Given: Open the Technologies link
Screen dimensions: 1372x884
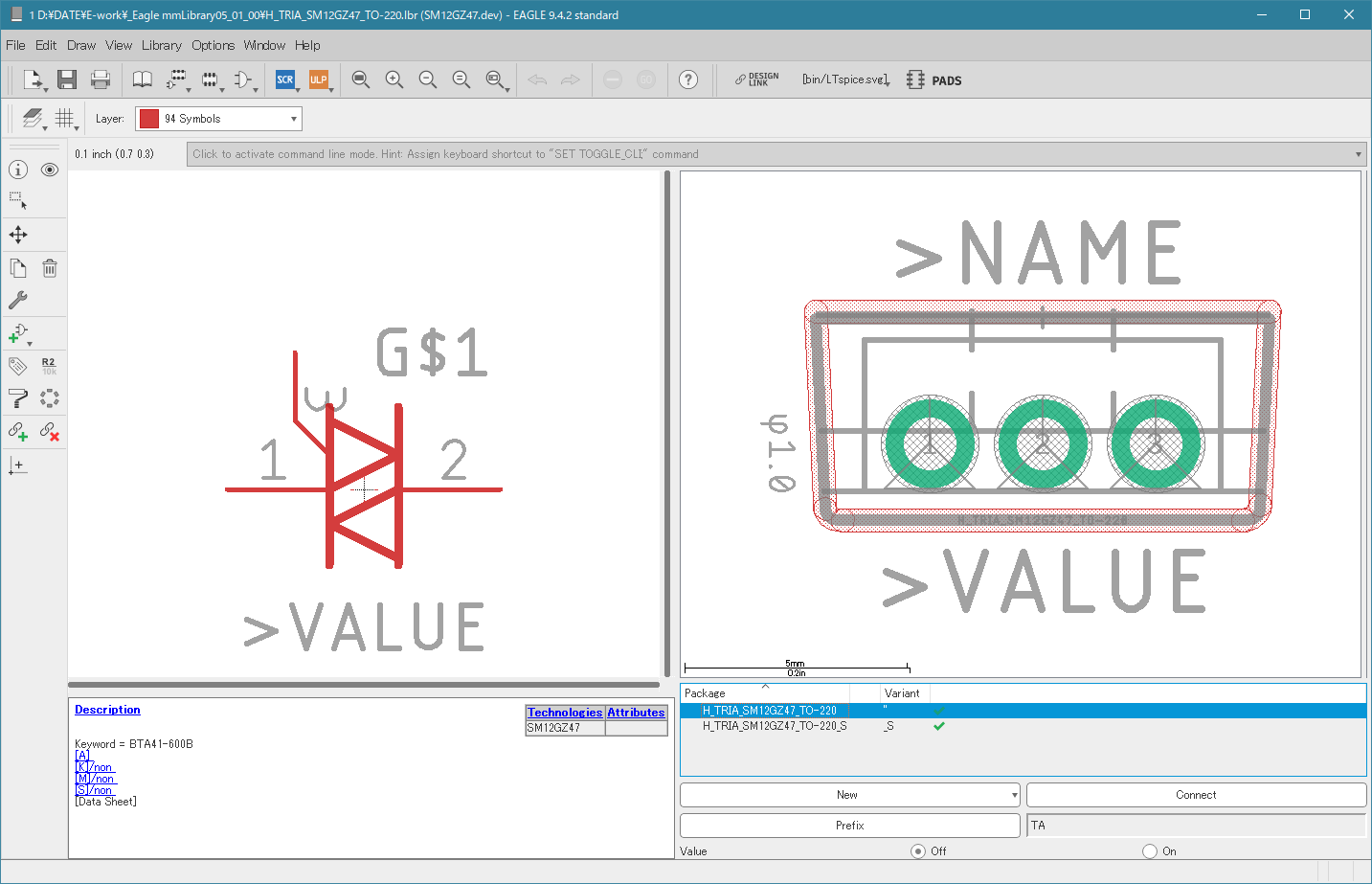Looking at the screenshot, I should tap(565, 713).
